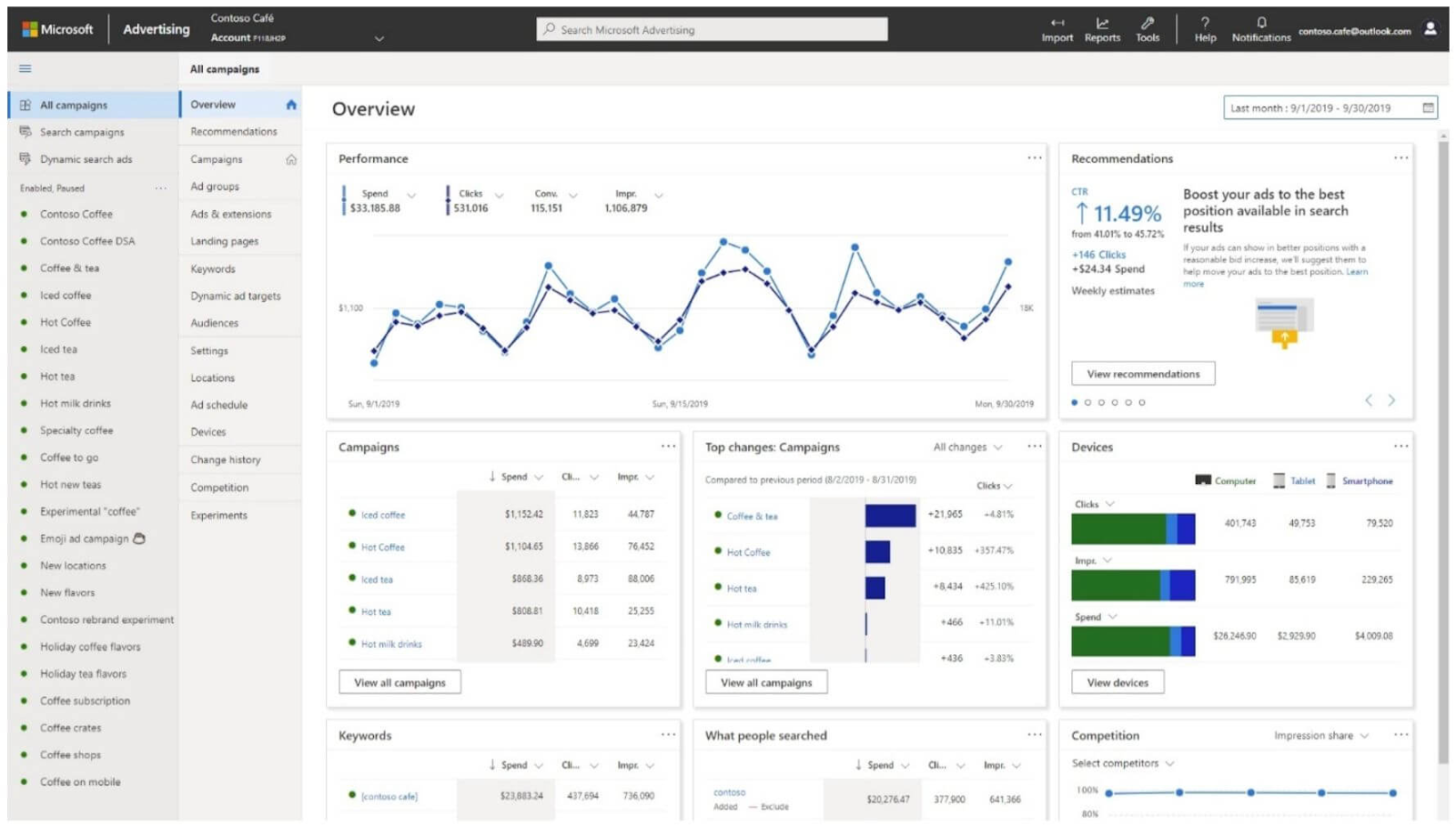
Task: Open the Clicks metric dropdown in Performance
Action: point(499,195)
